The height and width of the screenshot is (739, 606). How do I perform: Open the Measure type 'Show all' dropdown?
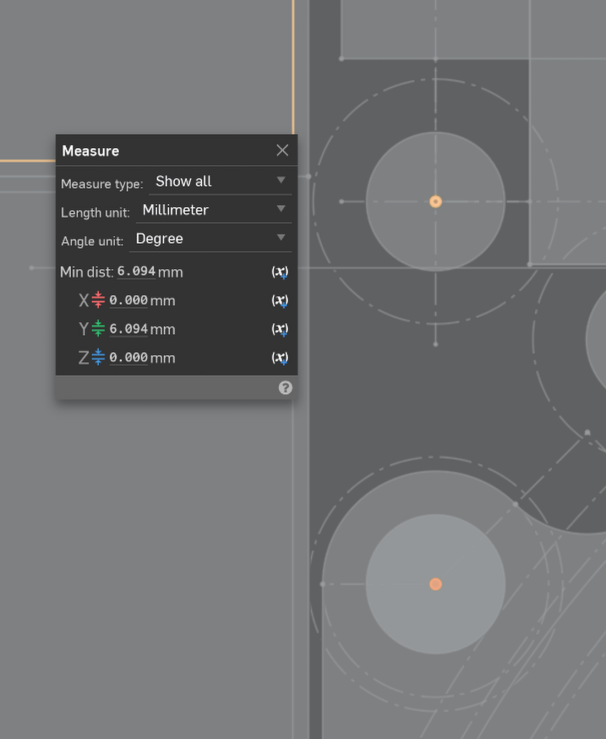220,181
